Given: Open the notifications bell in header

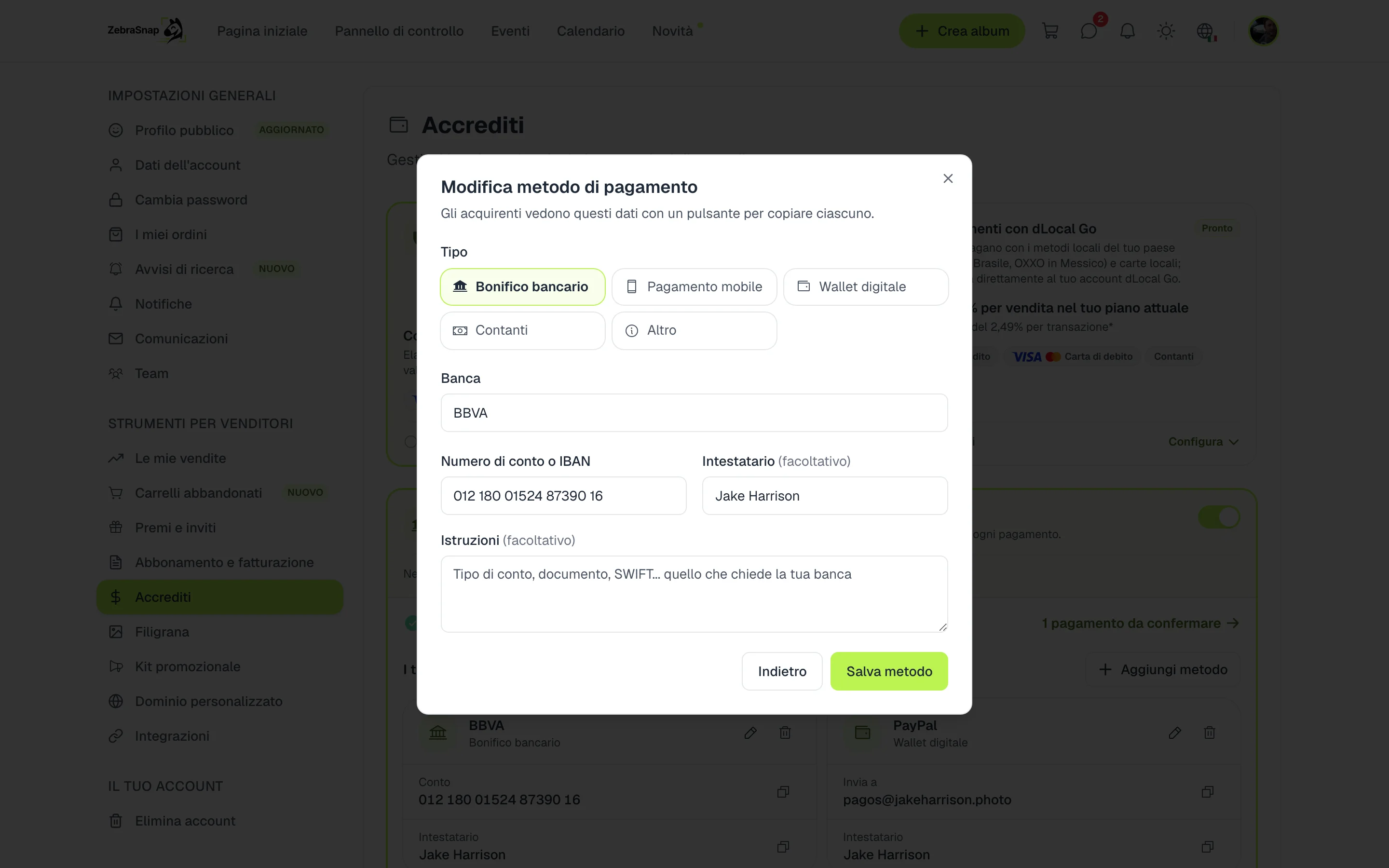Looking at the screenshot, I should click(1127, 31).
